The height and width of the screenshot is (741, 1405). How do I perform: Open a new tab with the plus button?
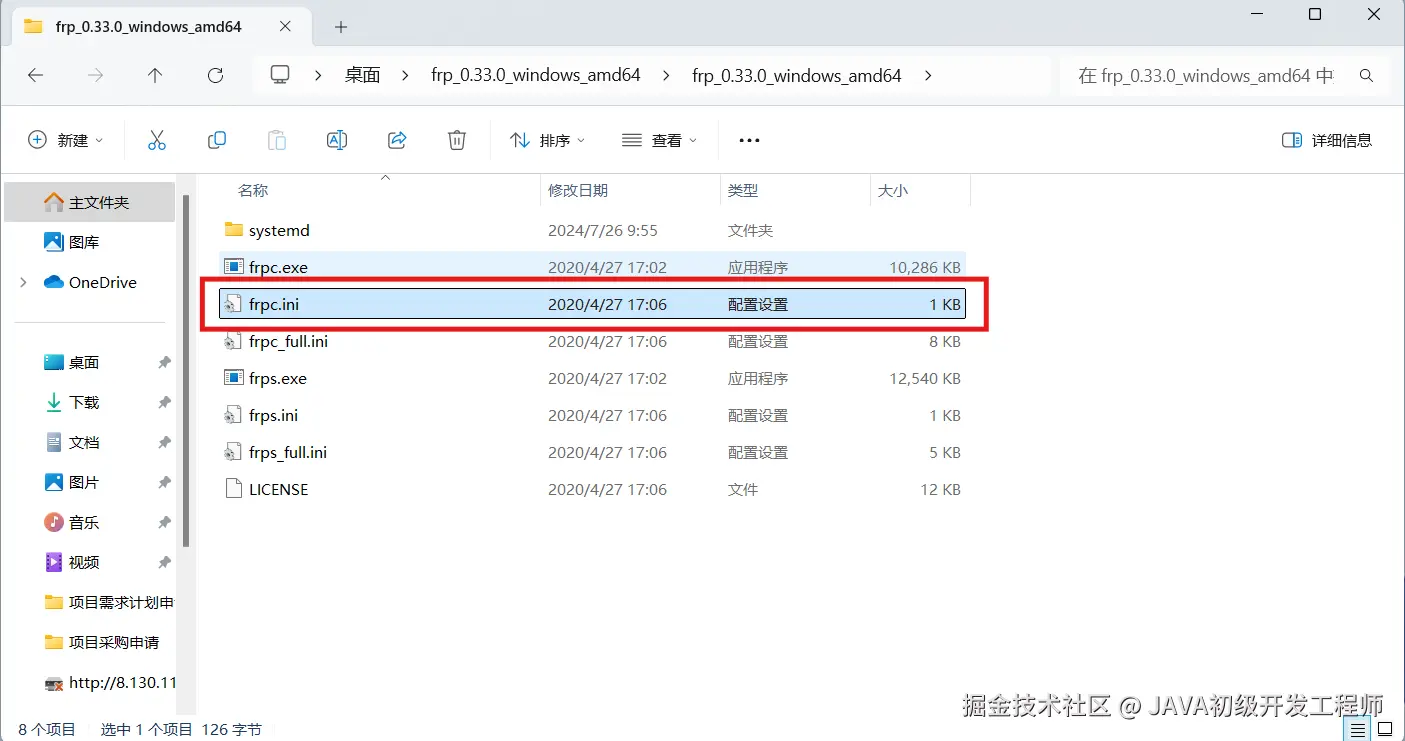341,27
